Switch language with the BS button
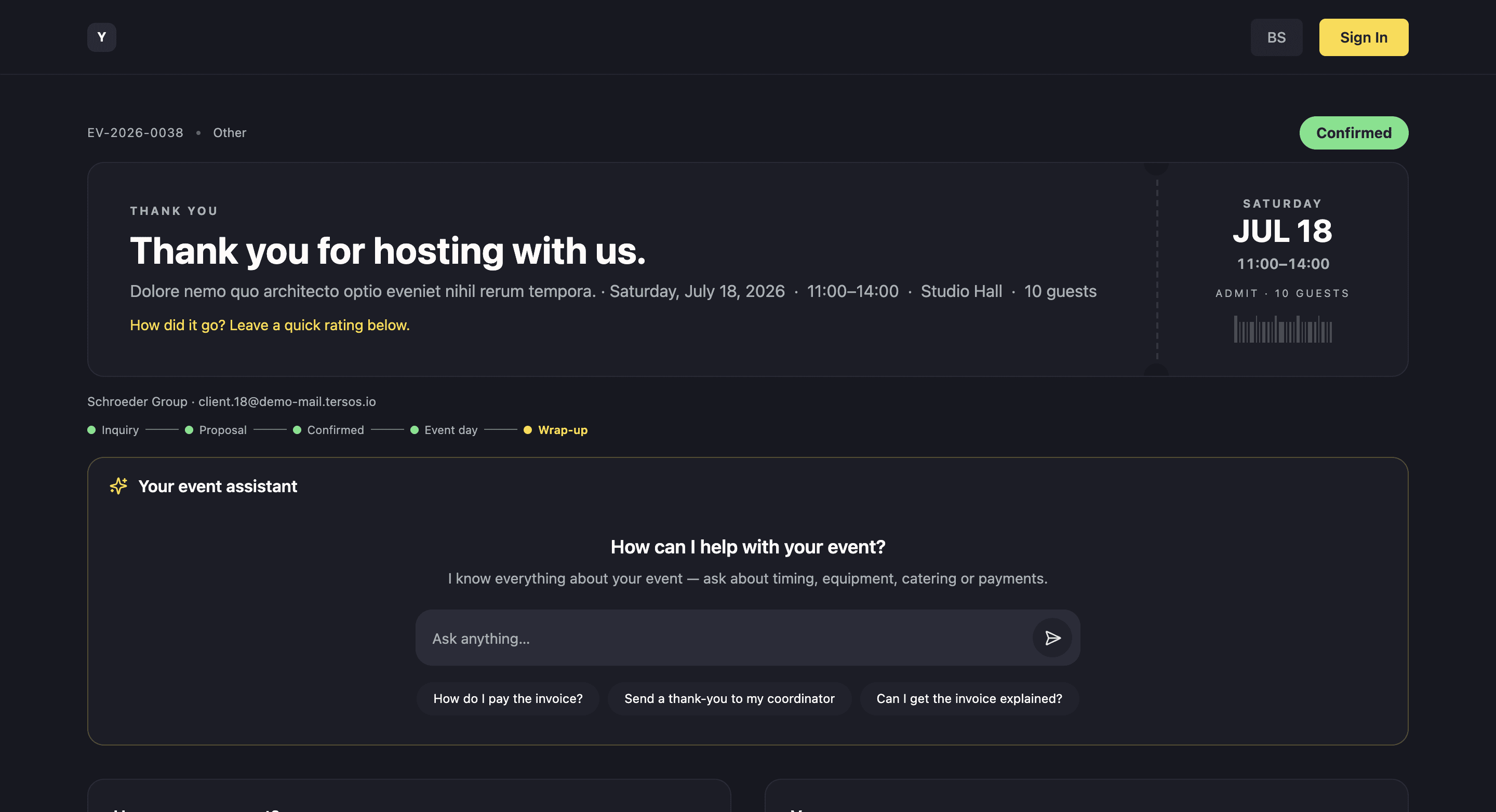Screen dimensions: 1496x812 pyautogui.click(x=1276, y=37)
